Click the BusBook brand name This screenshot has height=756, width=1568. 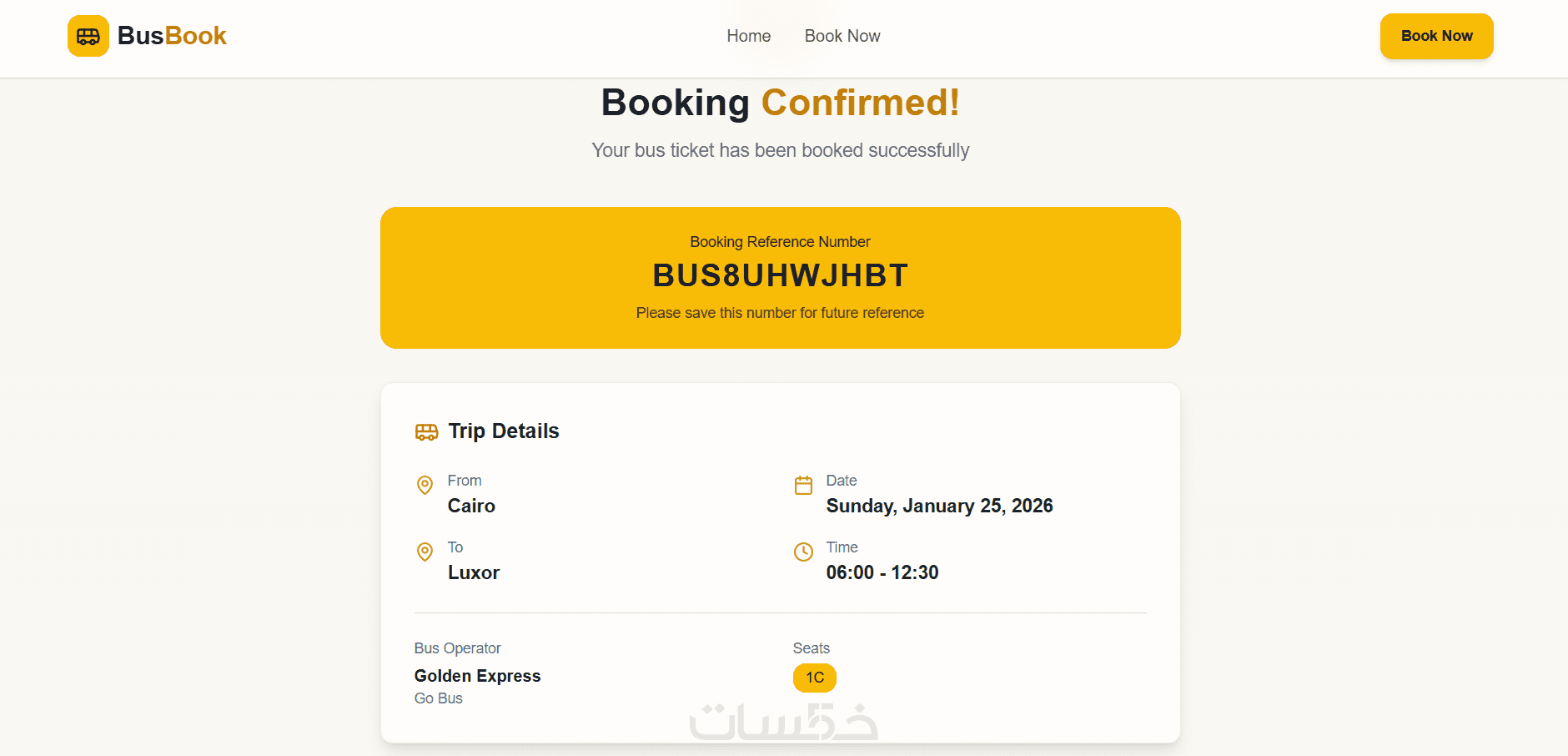point(172,36)
